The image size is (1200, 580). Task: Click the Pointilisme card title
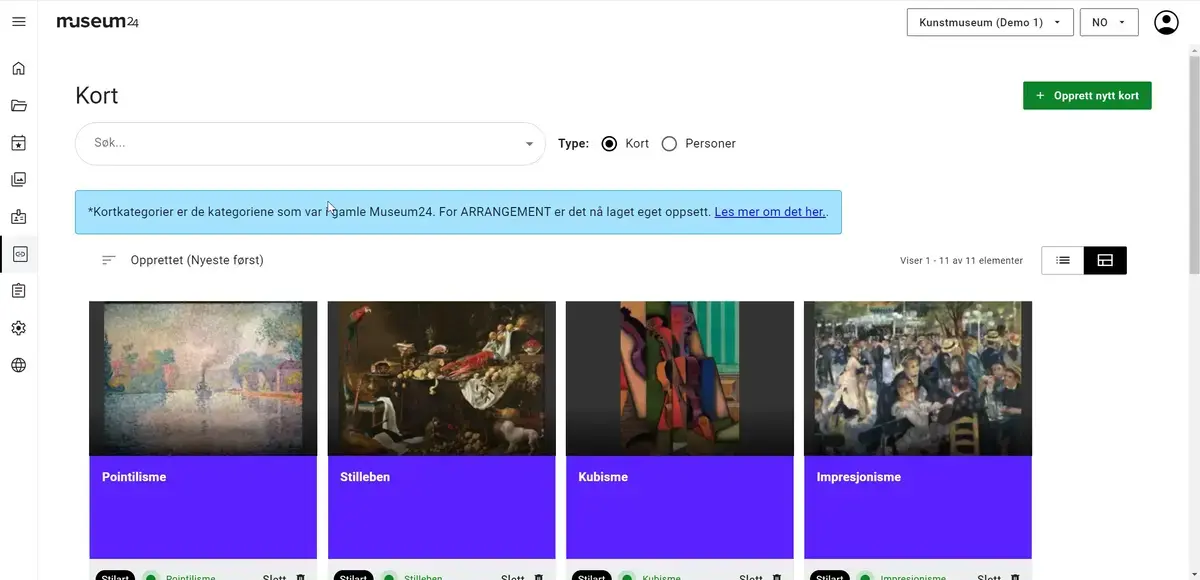134,477
